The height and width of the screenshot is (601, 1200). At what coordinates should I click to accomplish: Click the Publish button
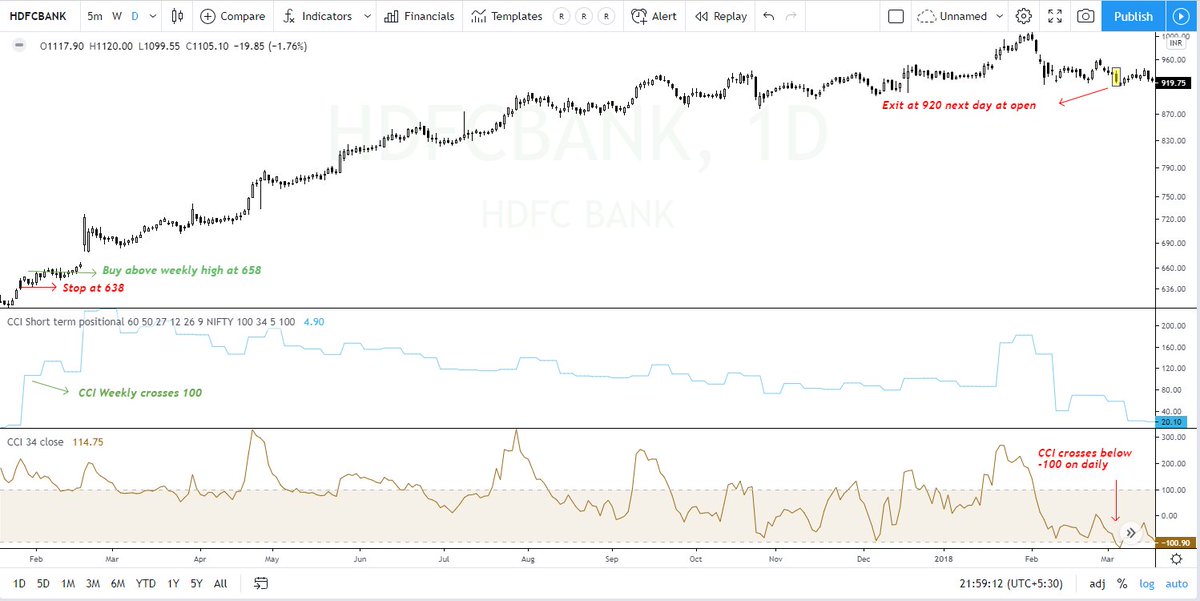[x=1133, y=16]
